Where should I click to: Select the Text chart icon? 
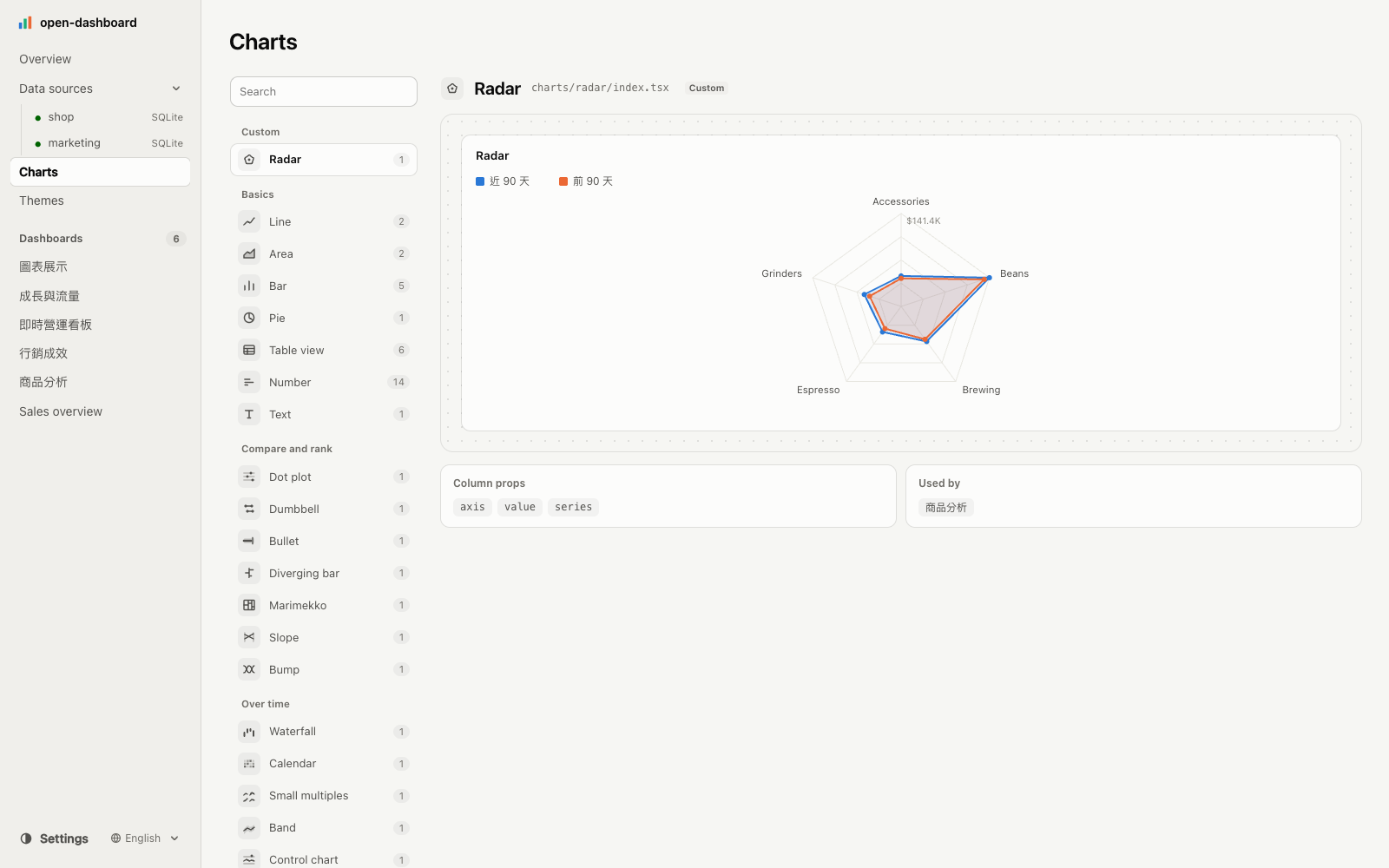pos(249,414)
